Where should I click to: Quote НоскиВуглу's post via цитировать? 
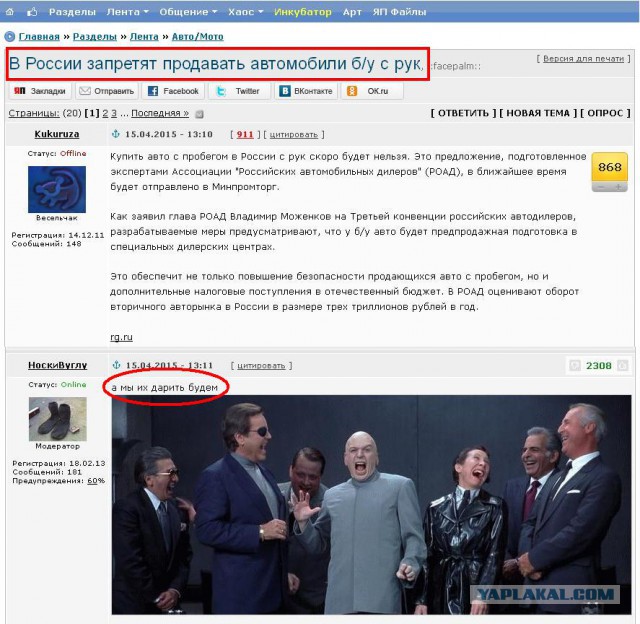pyautogui.click(x=261, y=366)
